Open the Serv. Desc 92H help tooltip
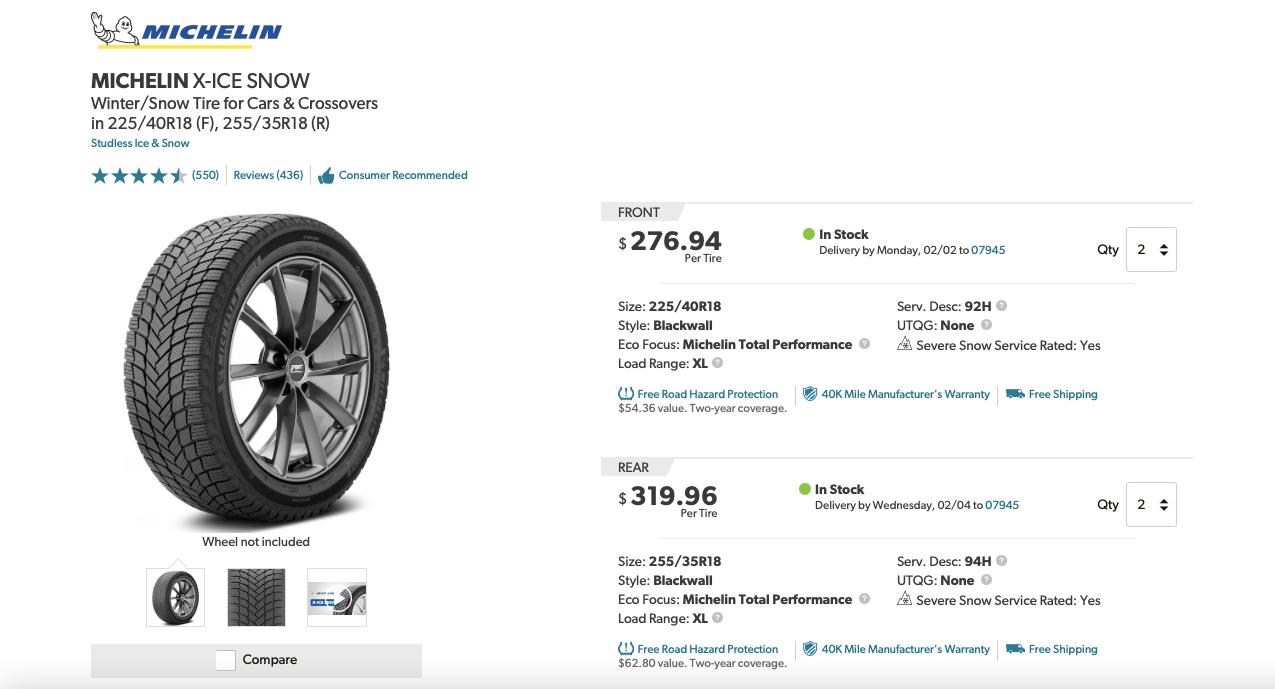Viewport: 1275px width, 689px height. [x=999, y=305]
